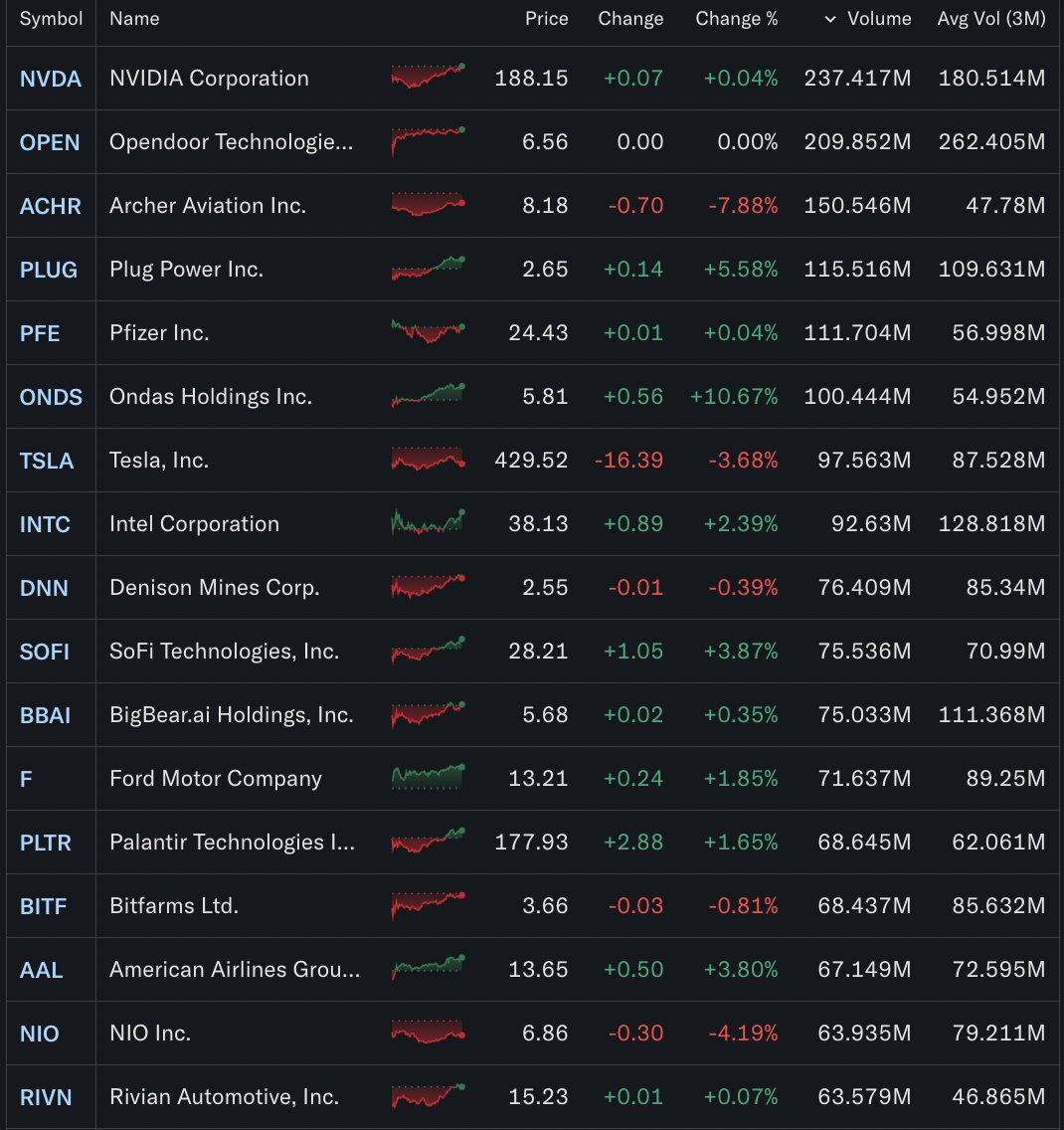1064x1130 pixels.
Task: Click Archer change percent -7.88%
Action: pos(743,205)
